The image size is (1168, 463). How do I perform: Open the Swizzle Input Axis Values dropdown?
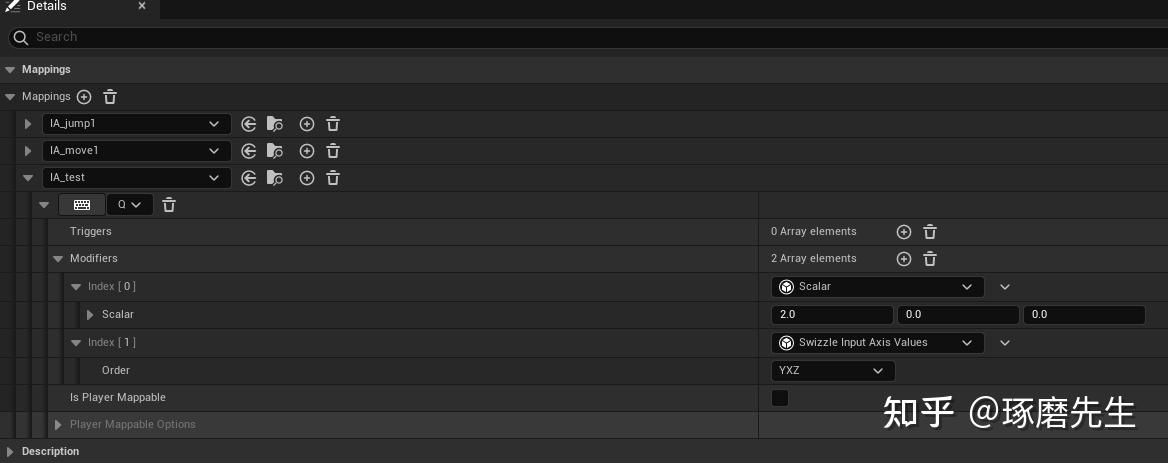pos(877,342)
